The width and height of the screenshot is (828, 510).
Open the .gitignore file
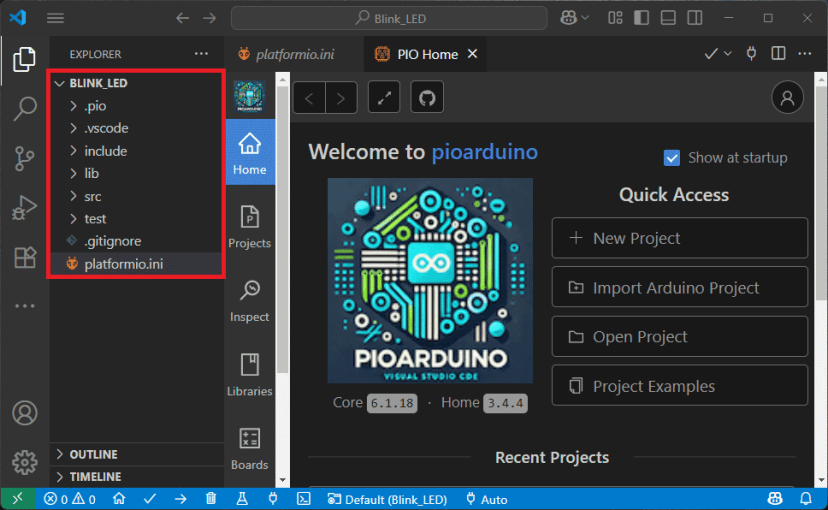(x=136, y=241)
